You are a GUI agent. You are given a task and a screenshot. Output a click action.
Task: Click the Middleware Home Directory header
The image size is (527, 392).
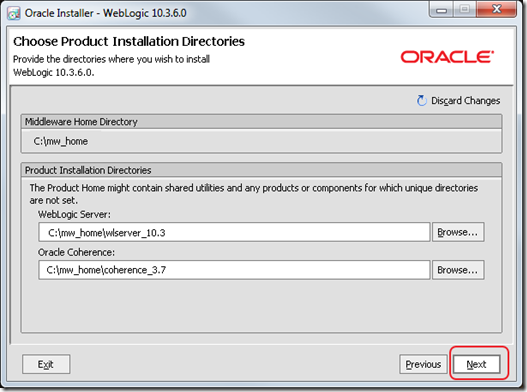261,122
